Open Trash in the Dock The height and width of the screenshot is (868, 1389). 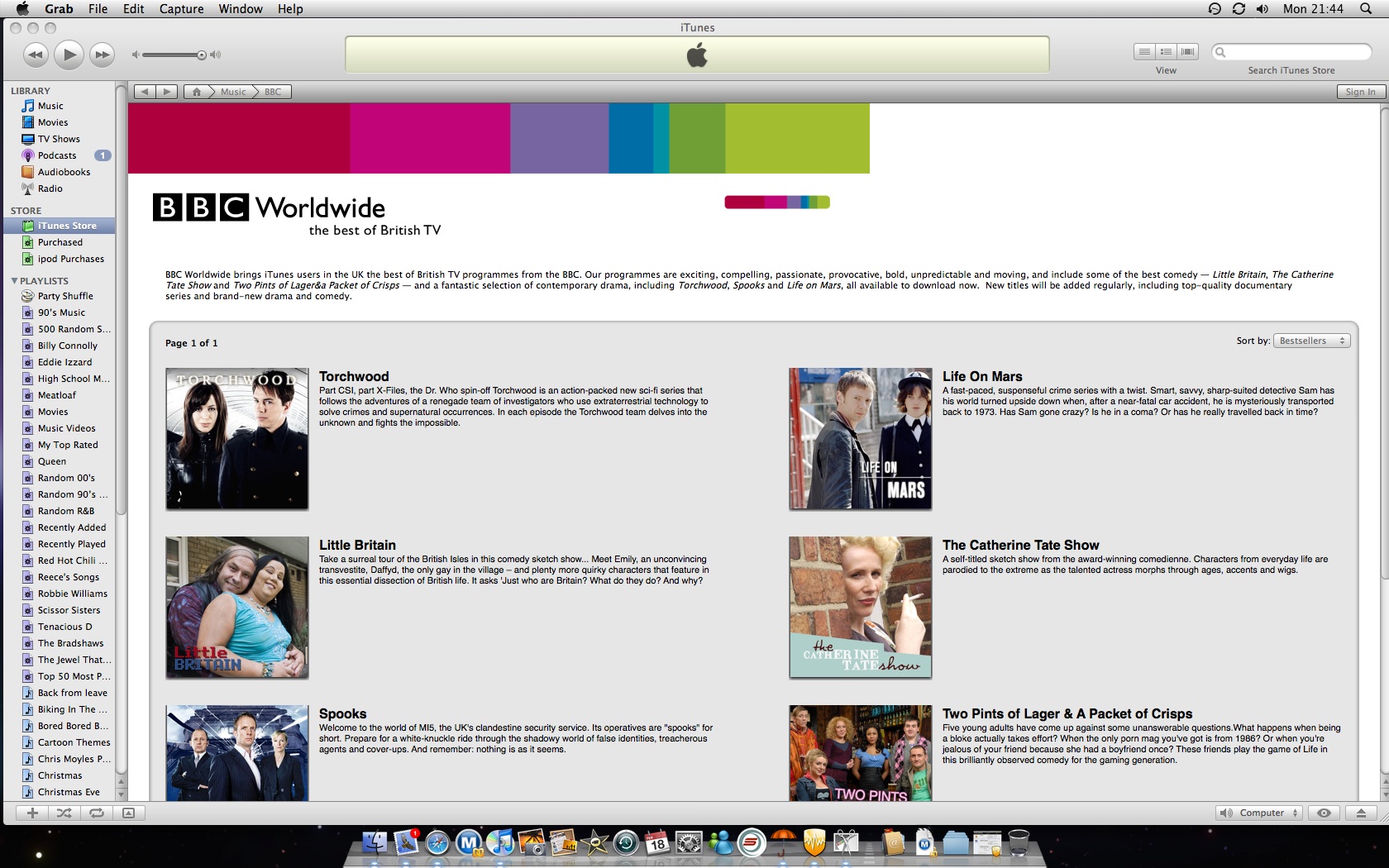(x=1019, y=842)
